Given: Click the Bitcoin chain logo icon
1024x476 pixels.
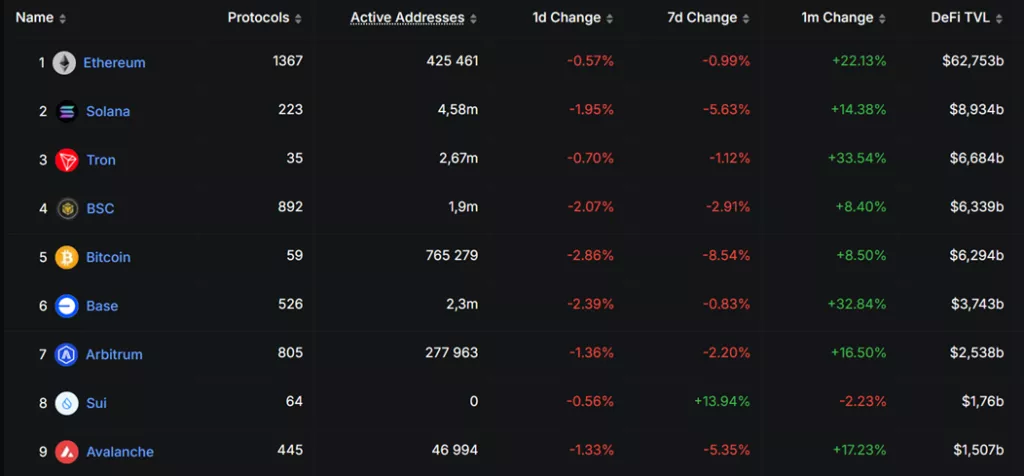Looking at the screenshot, I should [67, 257].
